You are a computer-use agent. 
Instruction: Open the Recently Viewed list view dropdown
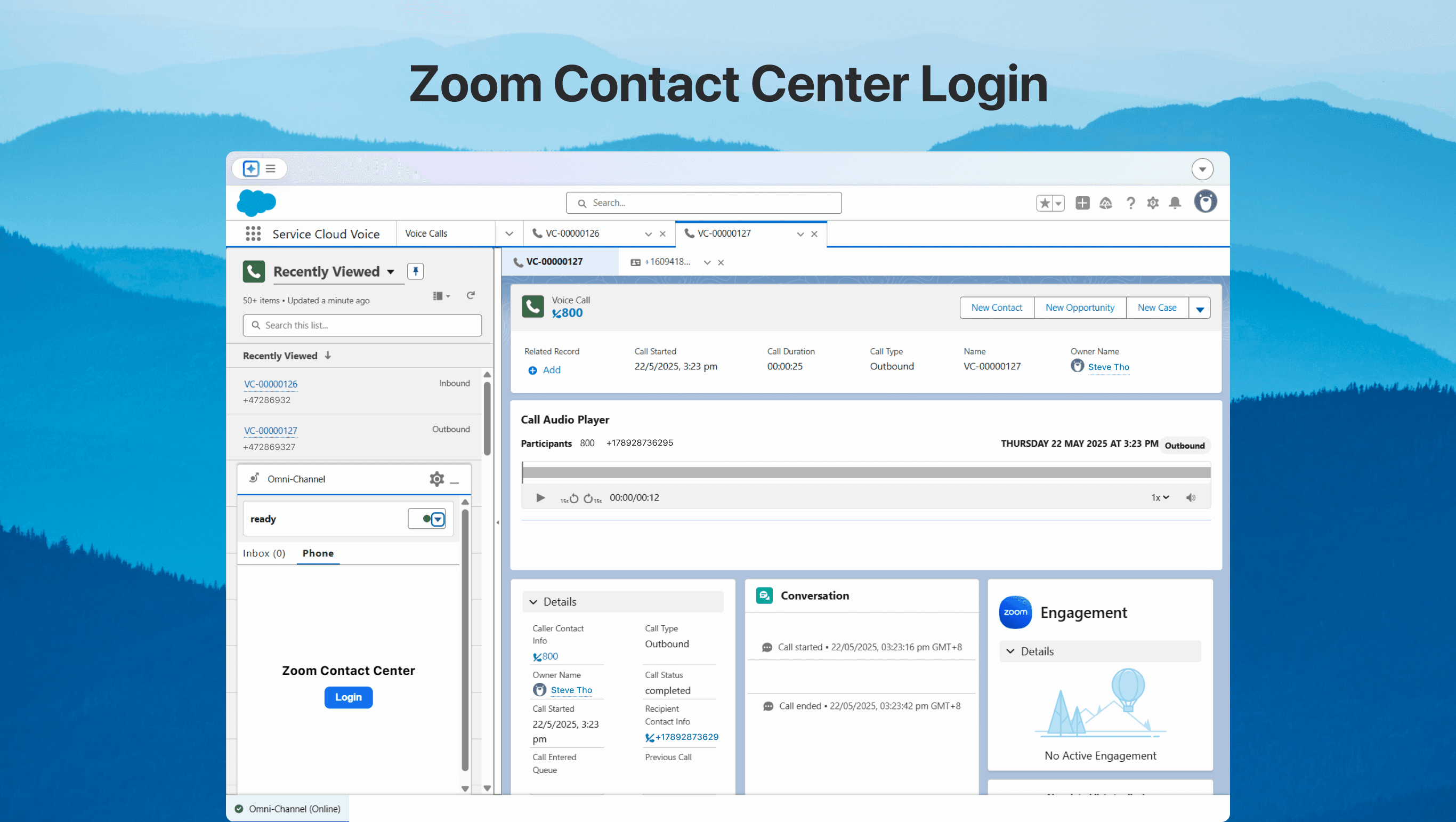pyautogui.click(x=390, y=272)
